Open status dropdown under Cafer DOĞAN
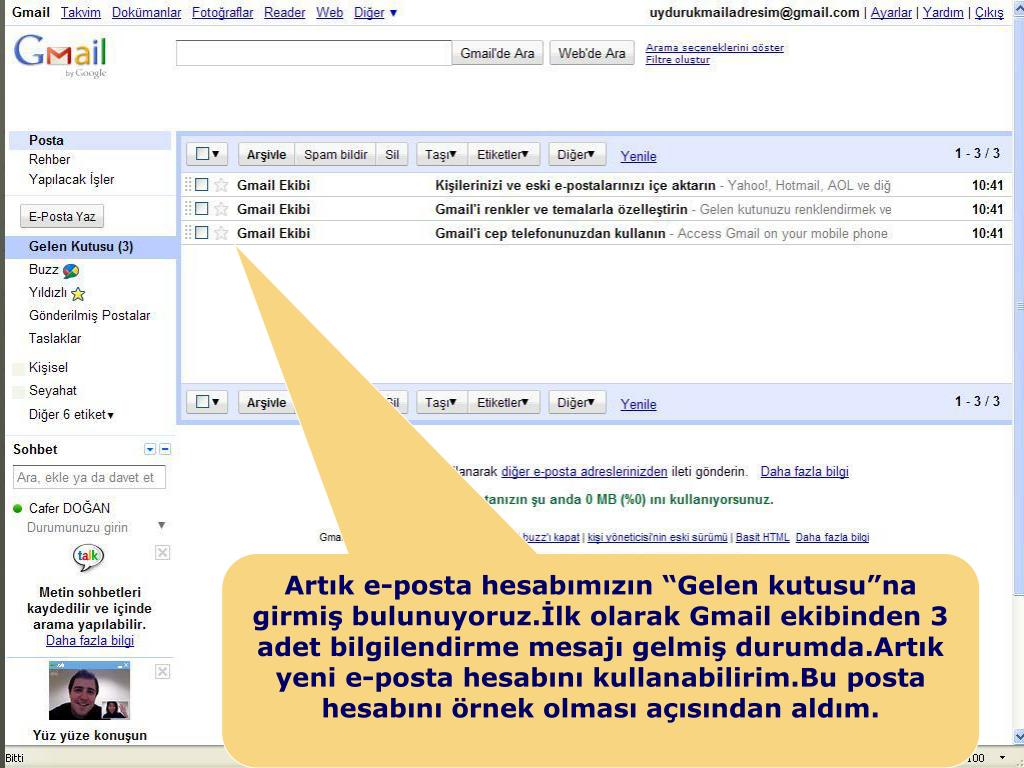The image size is (1024, 768). coord(161,526)
